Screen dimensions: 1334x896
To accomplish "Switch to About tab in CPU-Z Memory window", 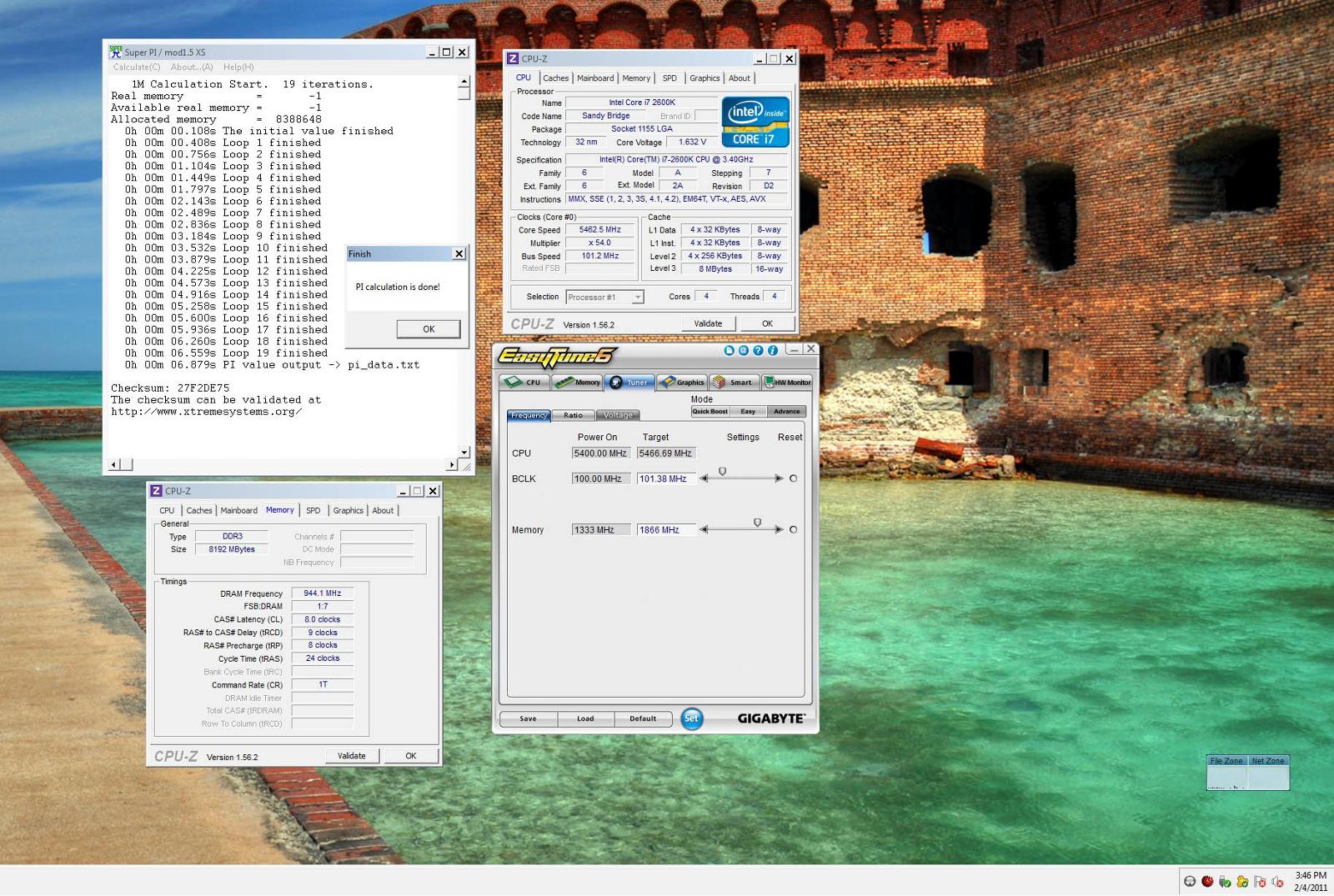I will 383,510.
